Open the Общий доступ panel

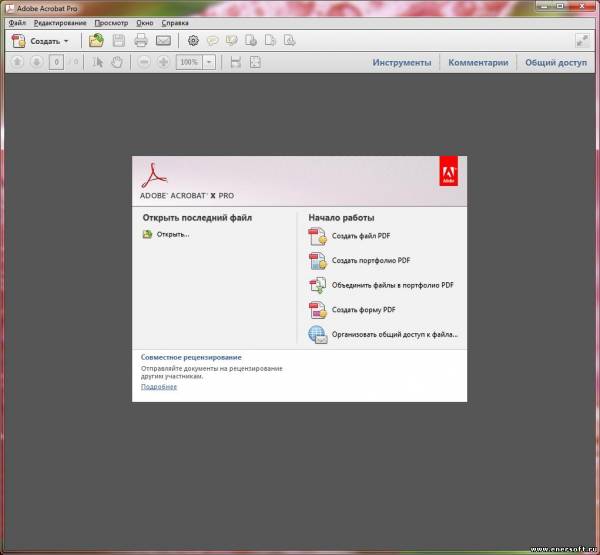coord(556,62)
